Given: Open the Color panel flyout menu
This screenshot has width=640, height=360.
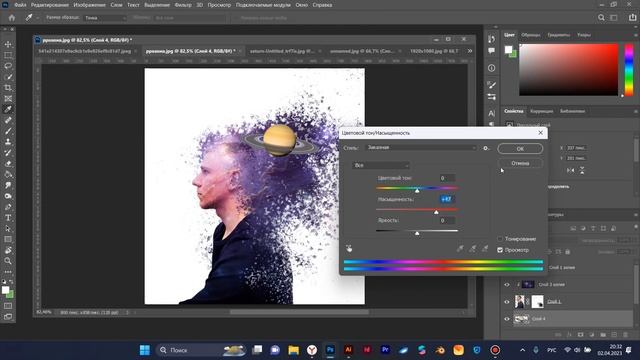Looking at the screenshot, I should click(x=636, y=35).
